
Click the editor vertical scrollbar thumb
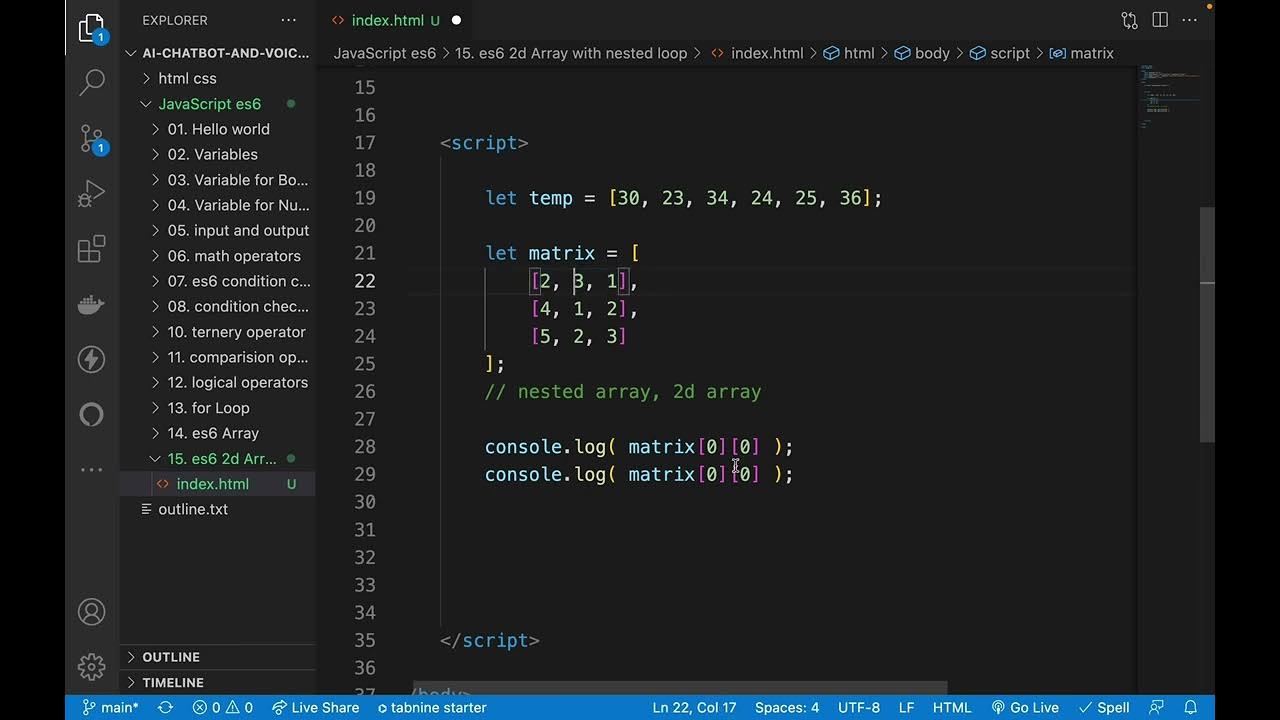tap(1207, 324)
